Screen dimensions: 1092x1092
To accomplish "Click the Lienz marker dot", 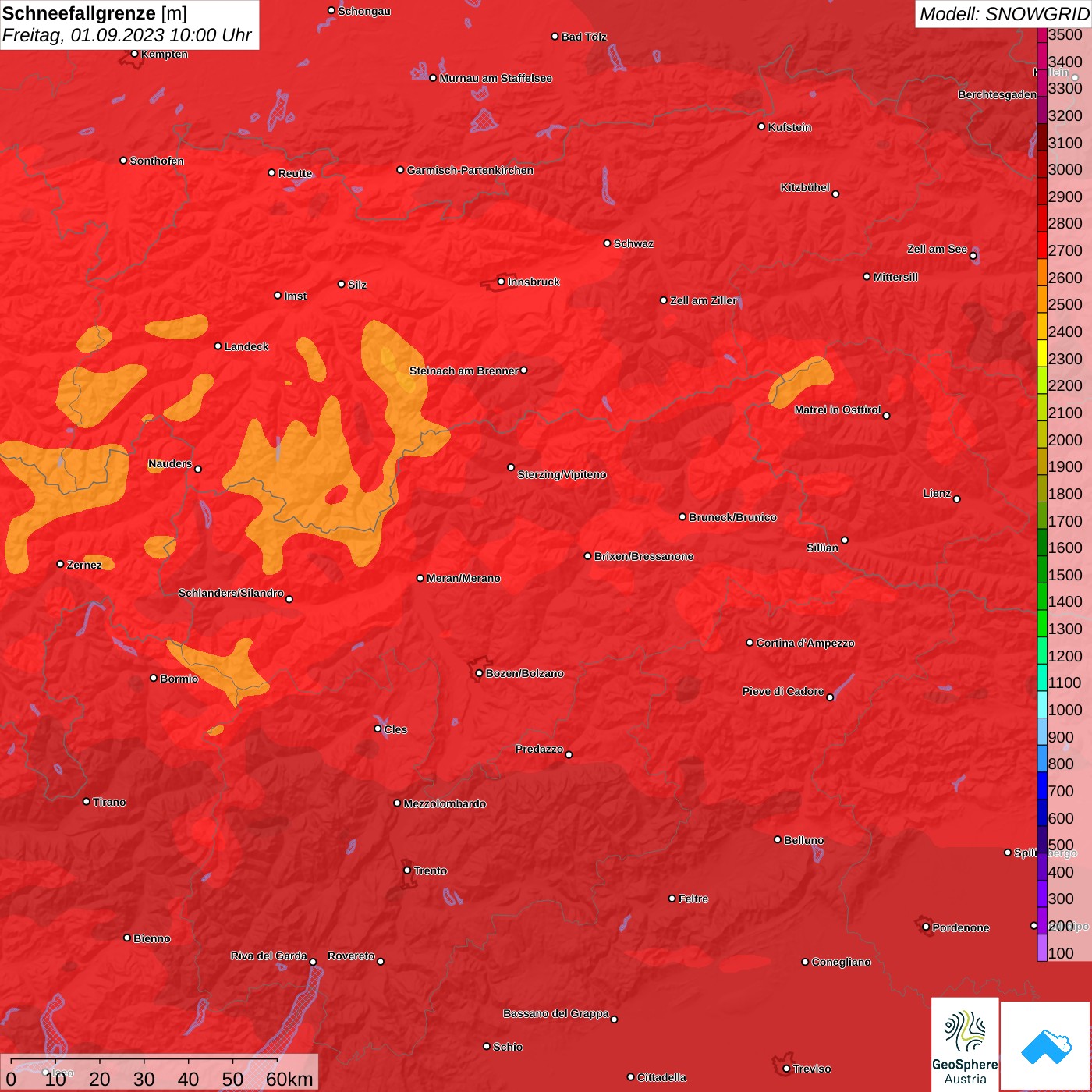I will pyautogui.click(x=957, y=499).
